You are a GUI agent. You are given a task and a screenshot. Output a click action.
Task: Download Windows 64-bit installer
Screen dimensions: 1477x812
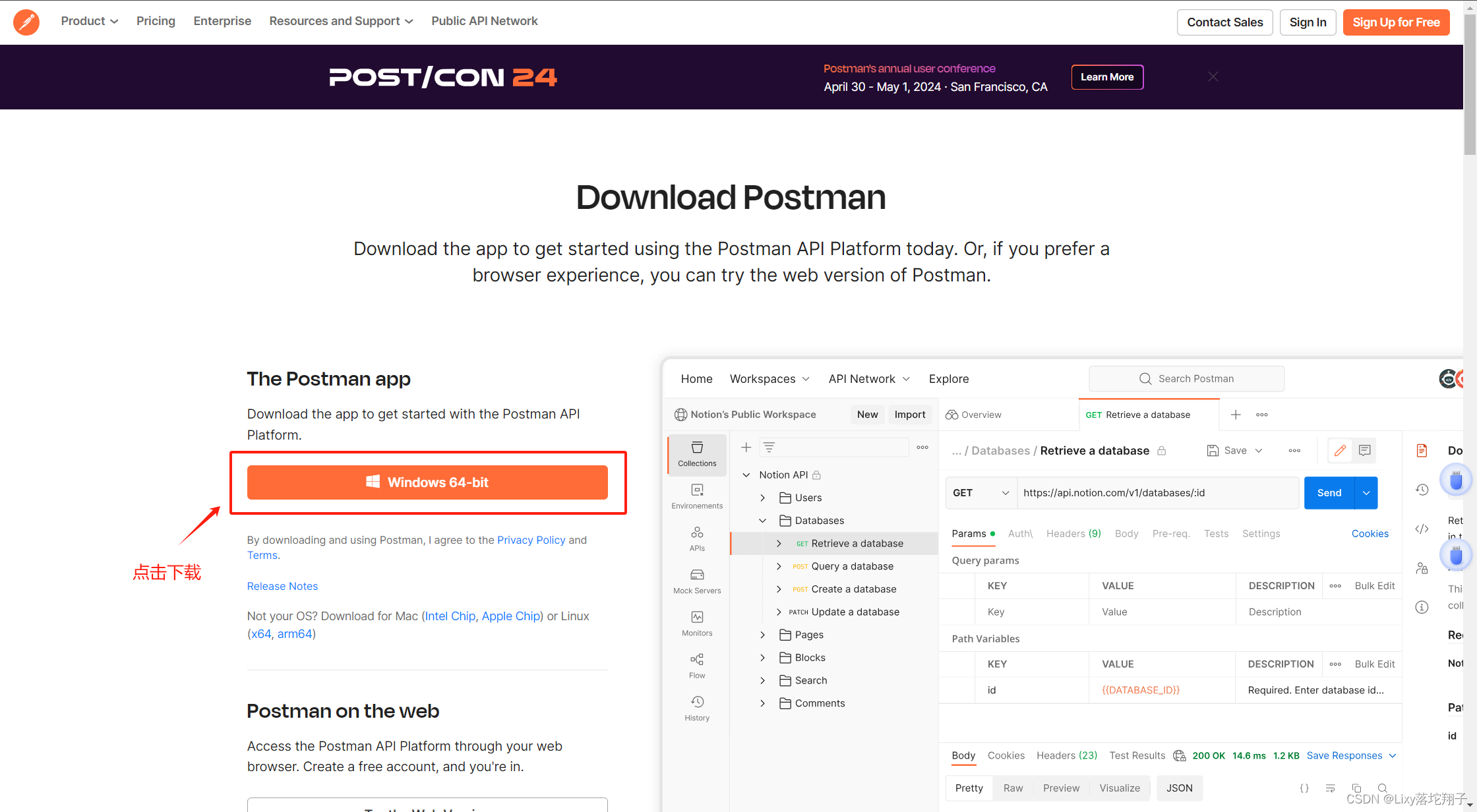pyautogui.click(x=427, y=482)
